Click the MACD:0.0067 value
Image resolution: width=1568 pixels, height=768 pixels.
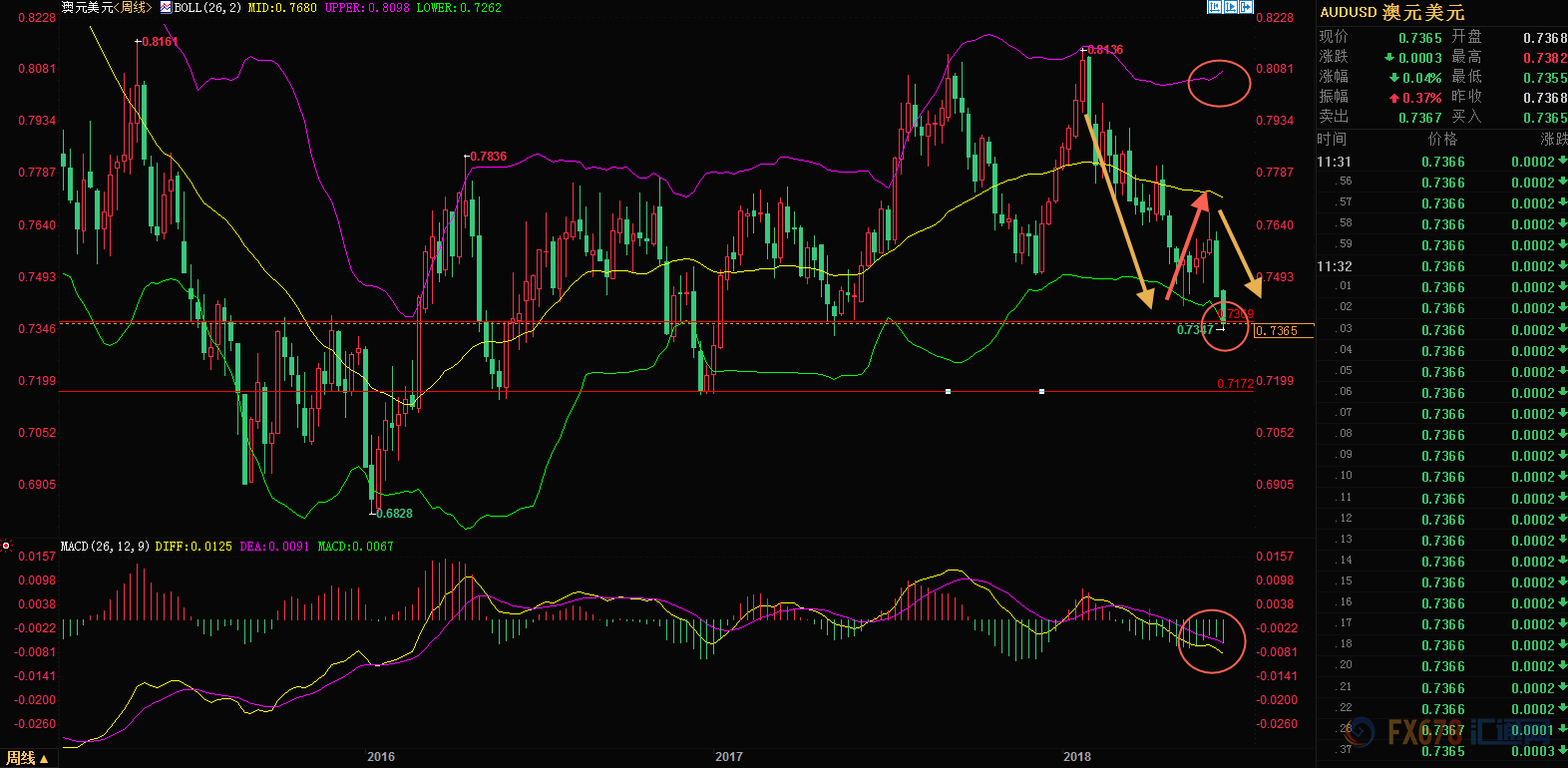[356, 547]
